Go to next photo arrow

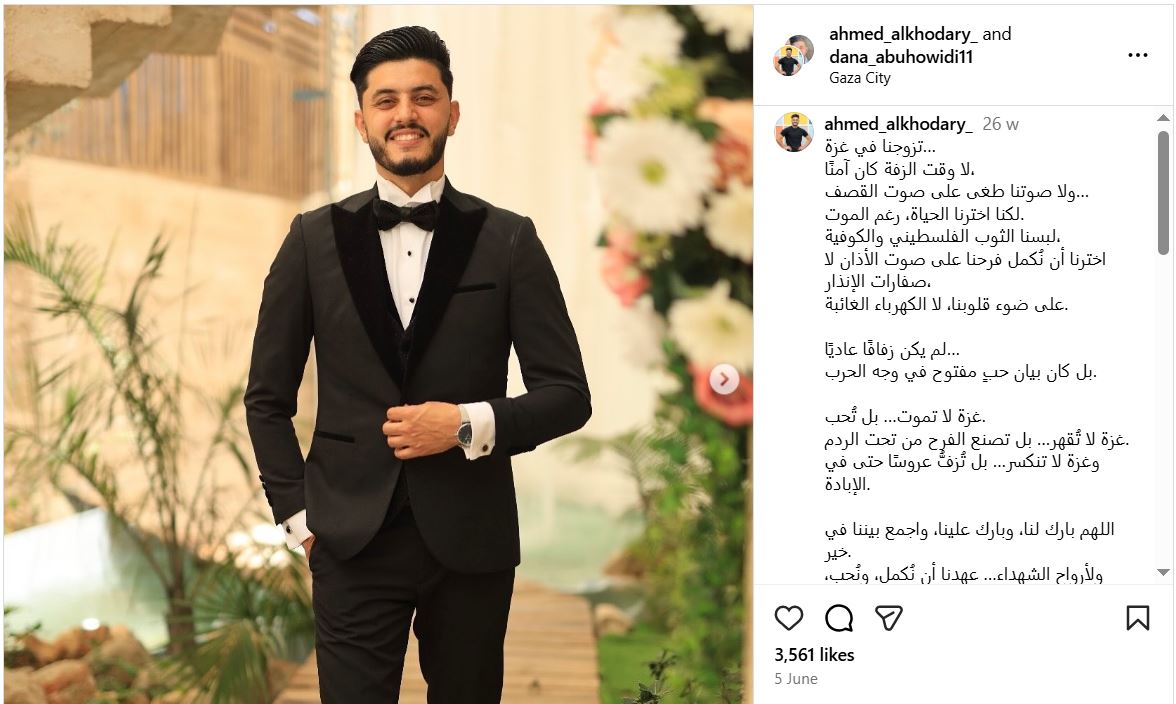(x=724, y=379)
